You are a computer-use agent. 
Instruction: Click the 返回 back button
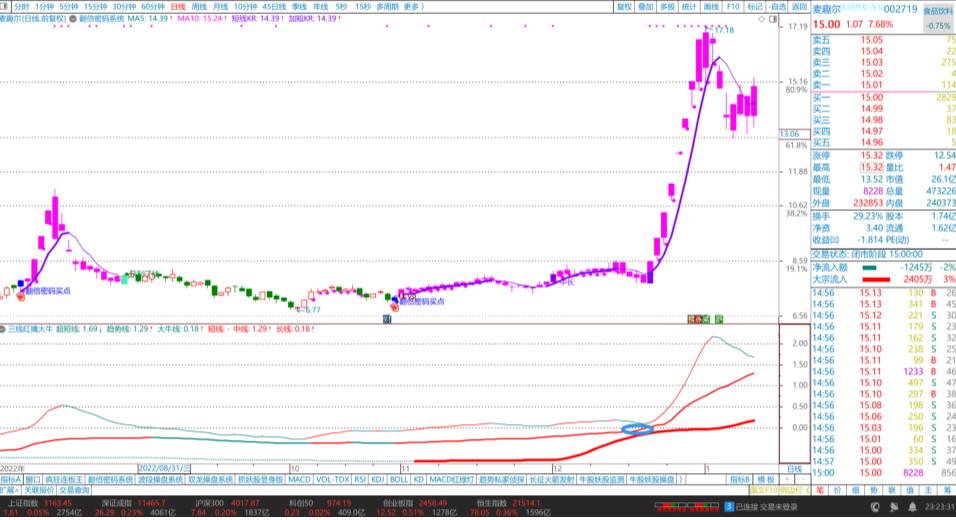(x=799, y=7)
